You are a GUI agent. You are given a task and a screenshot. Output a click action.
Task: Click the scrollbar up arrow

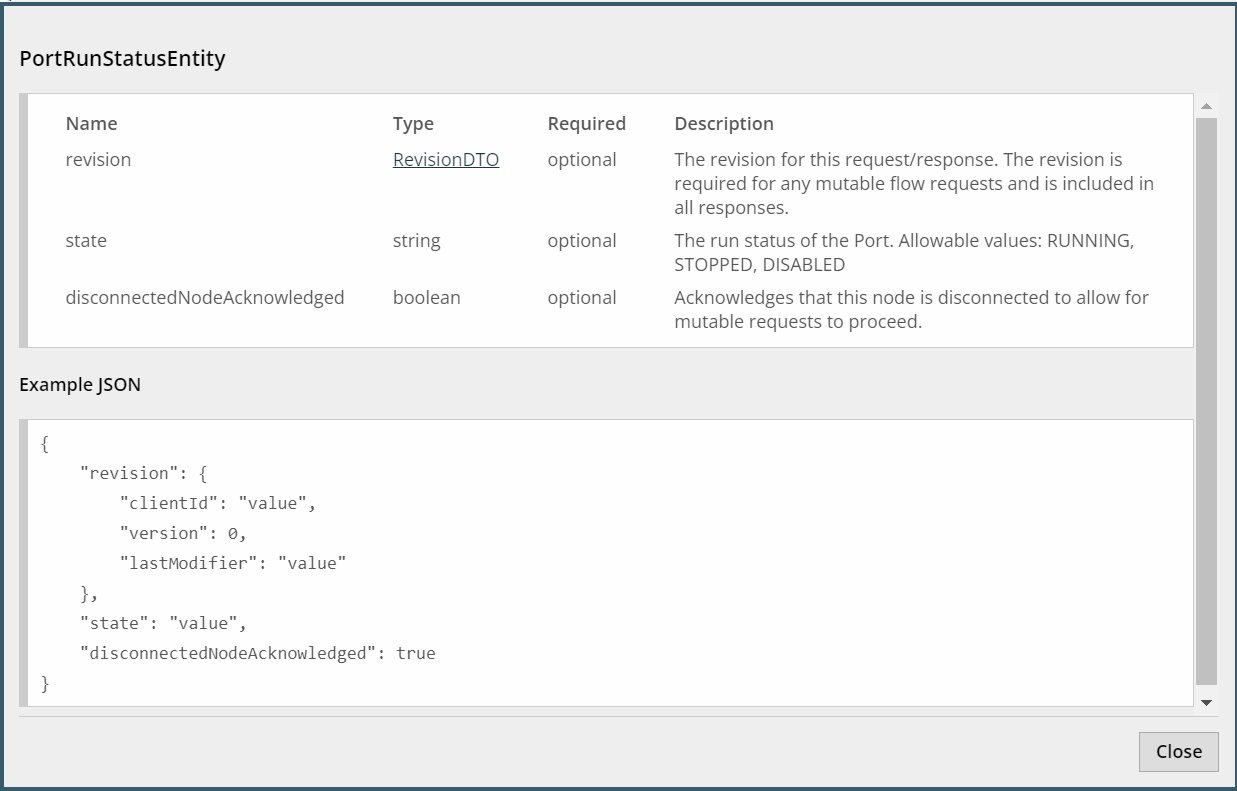(x=1206, y=106)
